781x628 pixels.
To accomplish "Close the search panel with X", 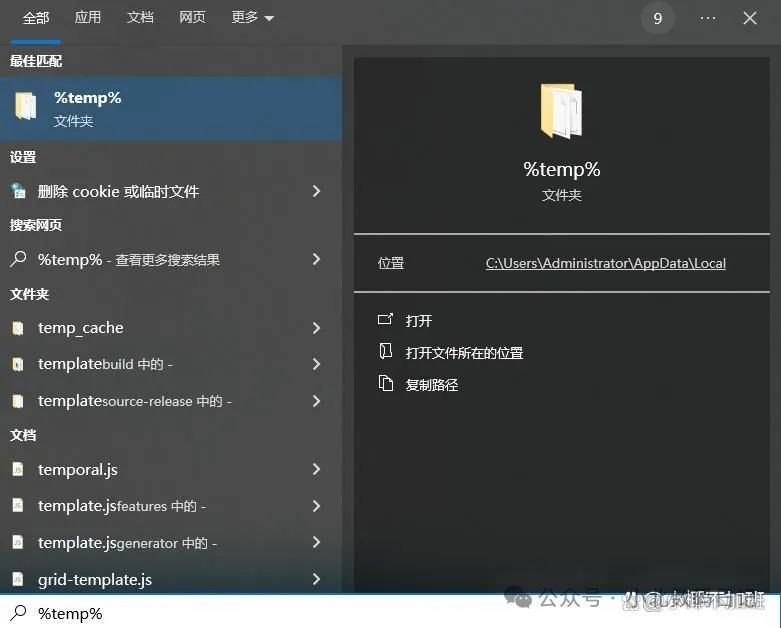I will [x=750, y=18].
